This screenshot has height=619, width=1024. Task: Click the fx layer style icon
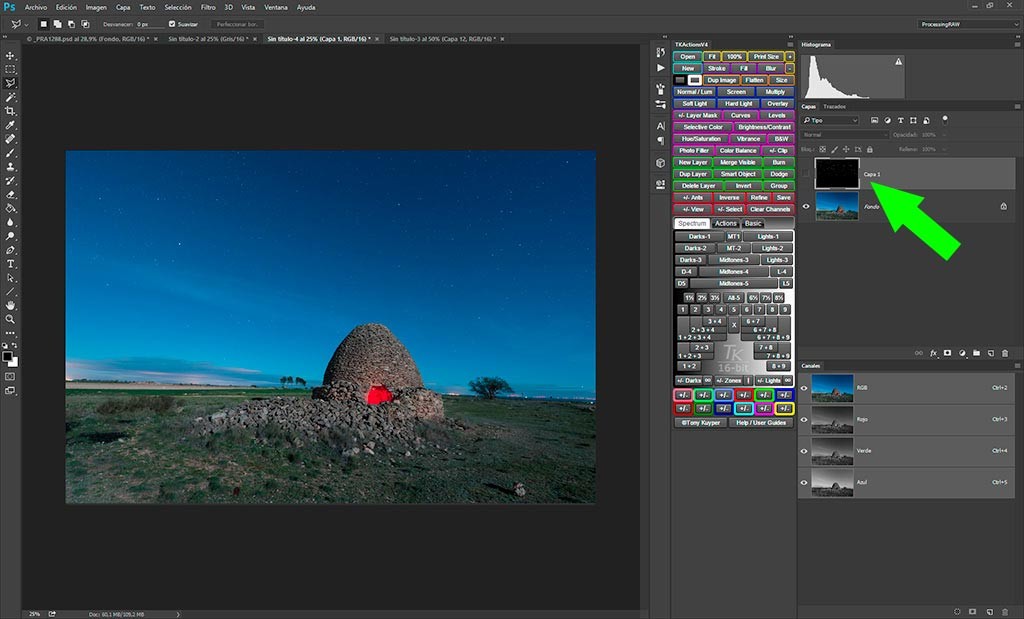(x=933, y=353)
